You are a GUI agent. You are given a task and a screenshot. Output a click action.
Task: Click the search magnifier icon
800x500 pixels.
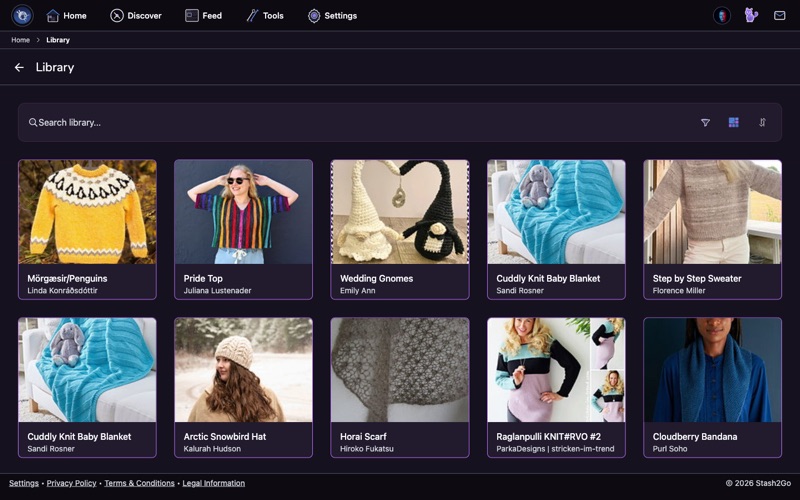click(x=33, y=122)
